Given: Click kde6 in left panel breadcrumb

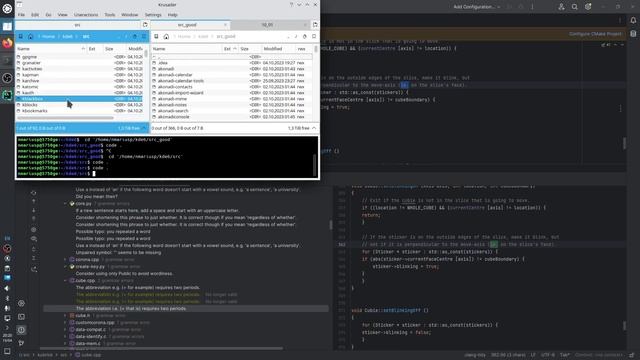Looking at the screenshot, I should click(67, 37).
